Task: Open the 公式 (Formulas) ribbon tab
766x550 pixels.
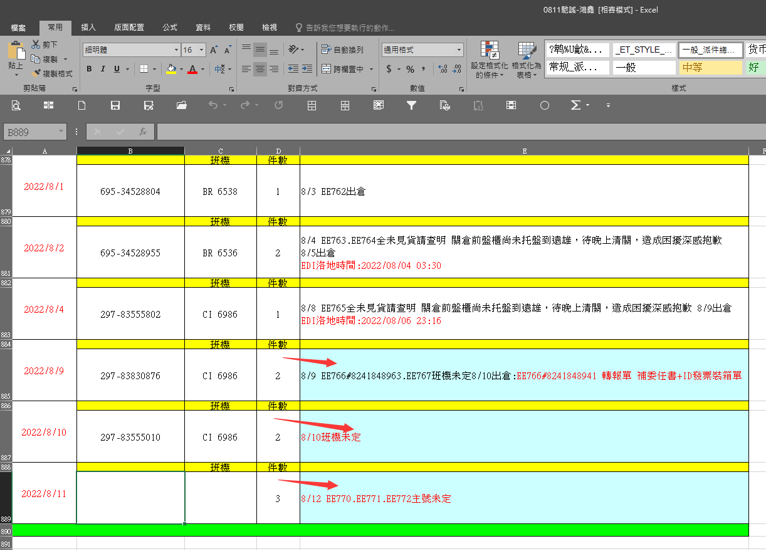Action: [169, 27]
